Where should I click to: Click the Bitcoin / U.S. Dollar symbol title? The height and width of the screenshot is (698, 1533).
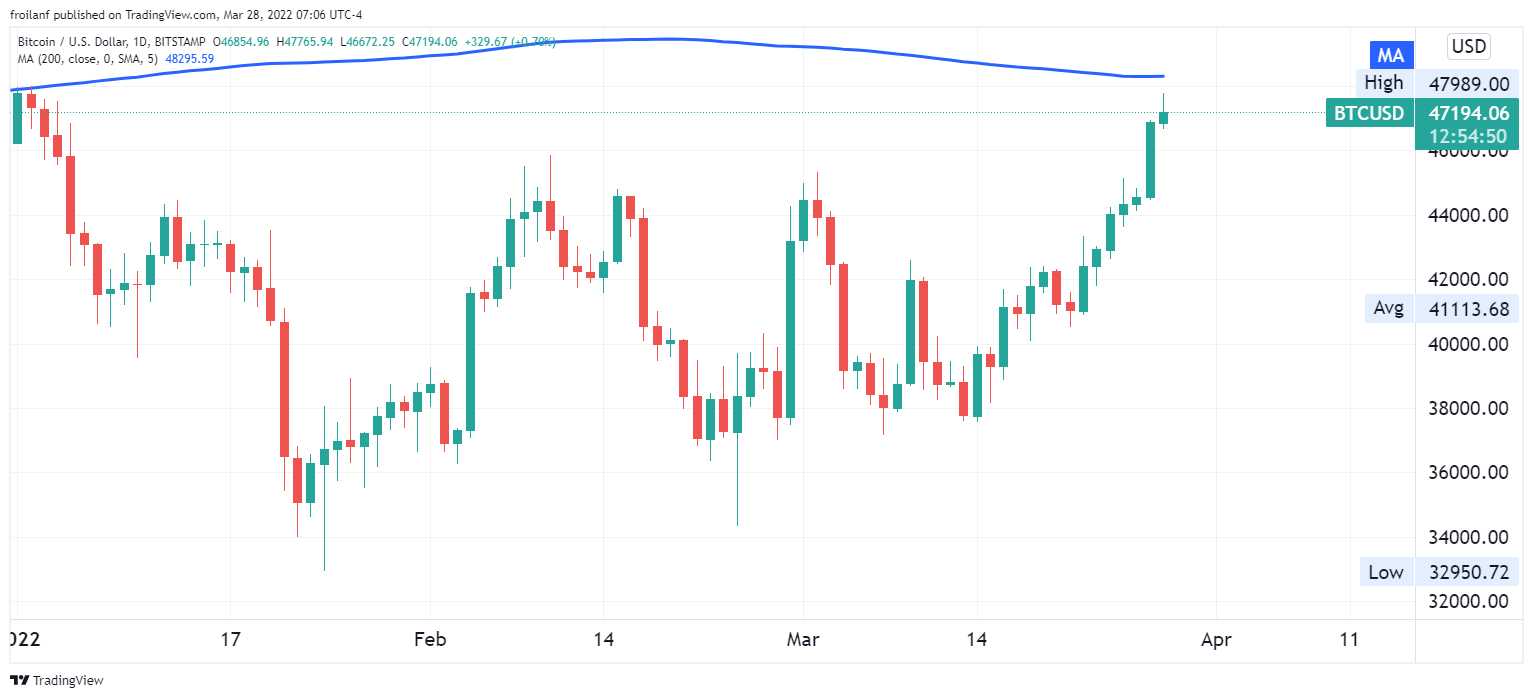point(84,42)
